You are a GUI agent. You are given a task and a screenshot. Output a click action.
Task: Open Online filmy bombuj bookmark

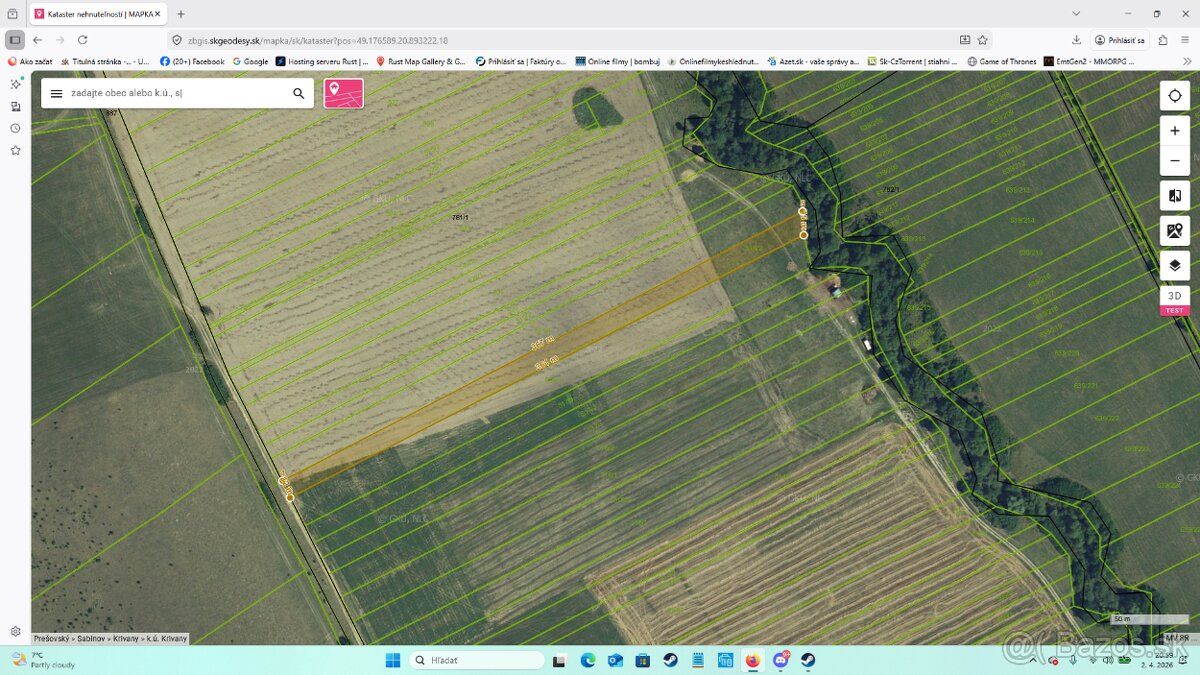click(617, 61)
